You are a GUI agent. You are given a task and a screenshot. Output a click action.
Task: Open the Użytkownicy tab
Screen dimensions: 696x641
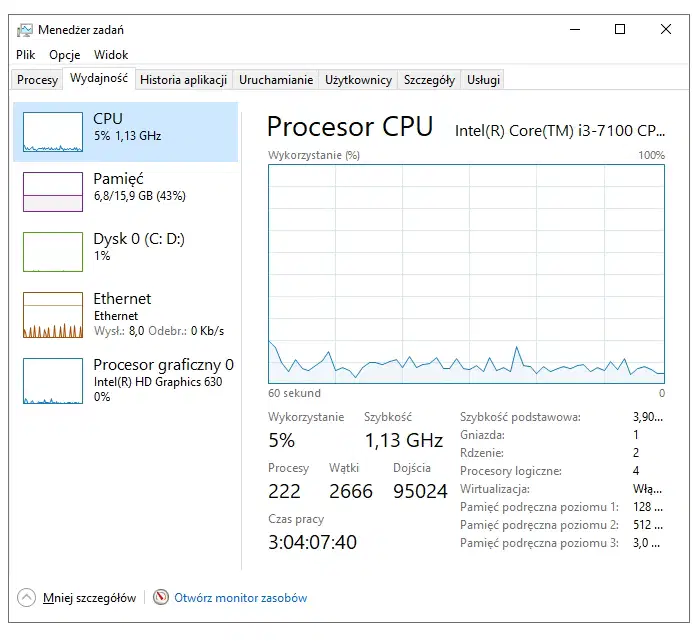click(x=359, y=80)
